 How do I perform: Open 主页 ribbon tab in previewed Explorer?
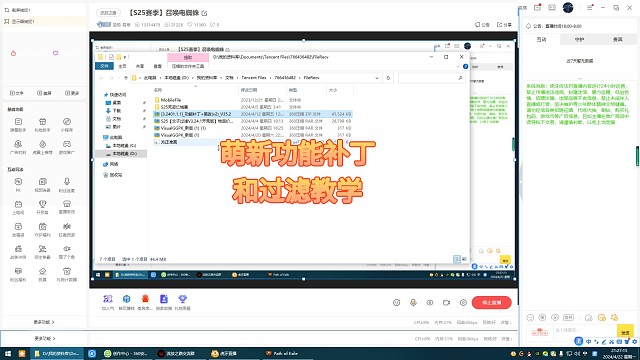[x=122, y=66]
